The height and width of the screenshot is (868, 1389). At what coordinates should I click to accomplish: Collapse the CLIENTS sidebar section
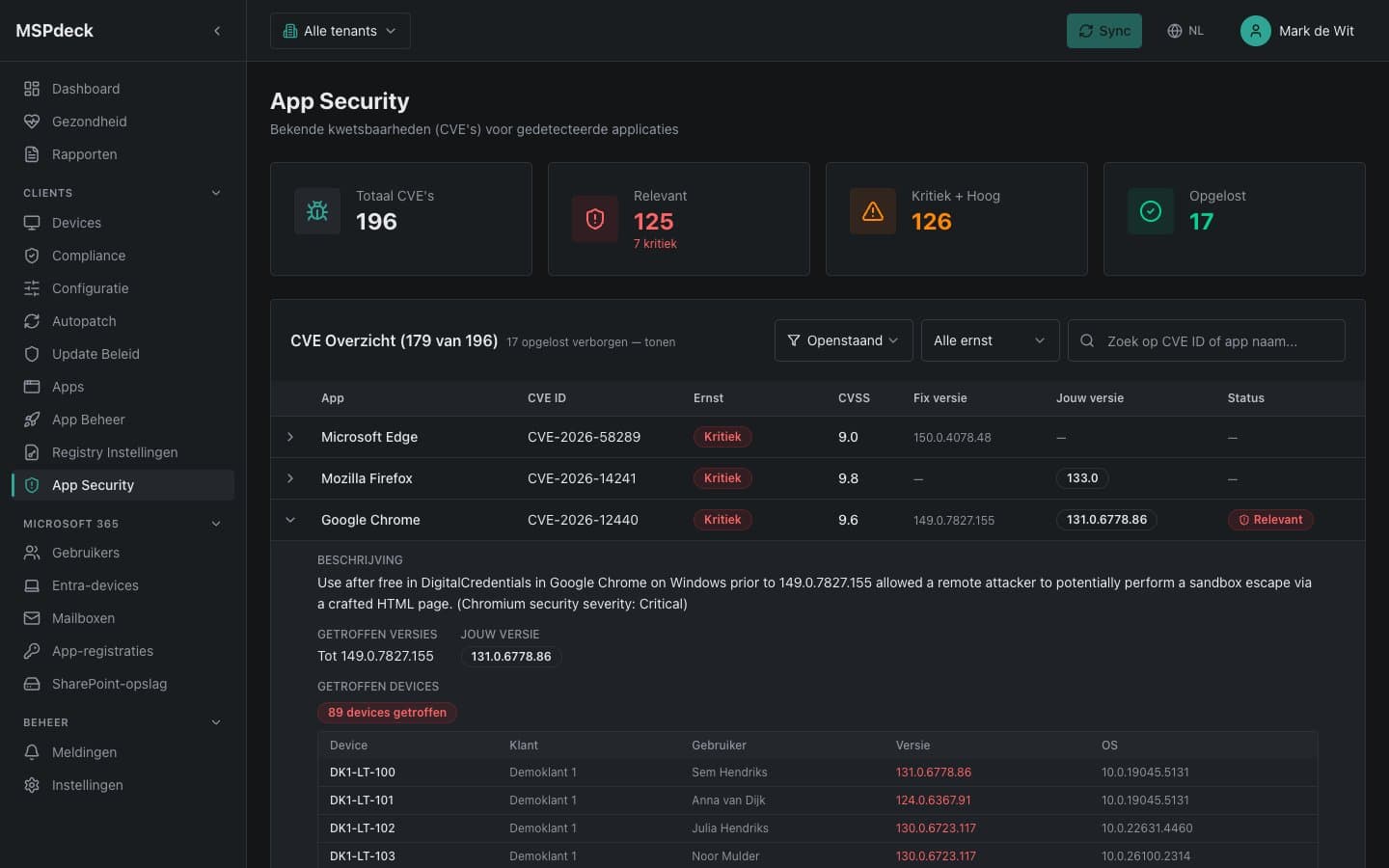(x=216, y=193)
